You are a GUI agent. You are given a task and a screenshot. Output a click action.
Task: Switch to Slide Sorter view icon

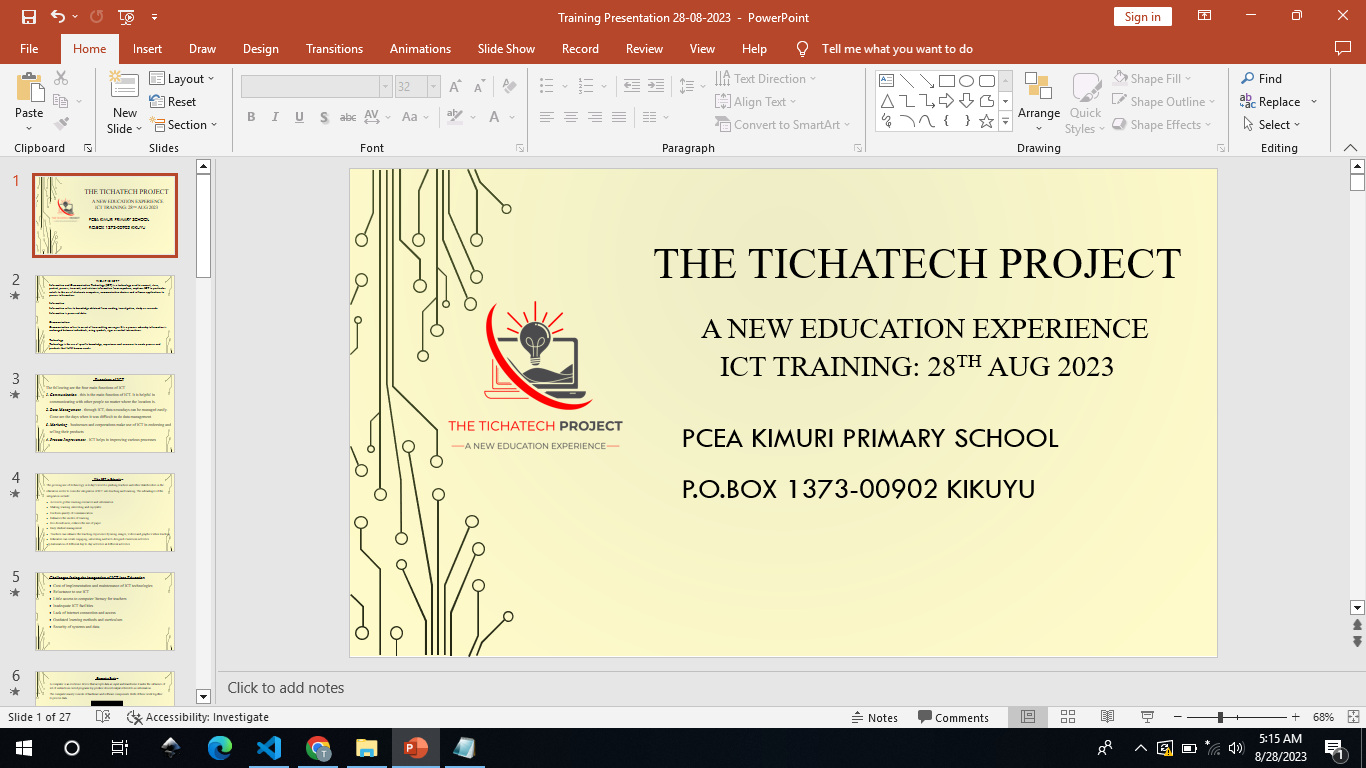[1067, 717]
